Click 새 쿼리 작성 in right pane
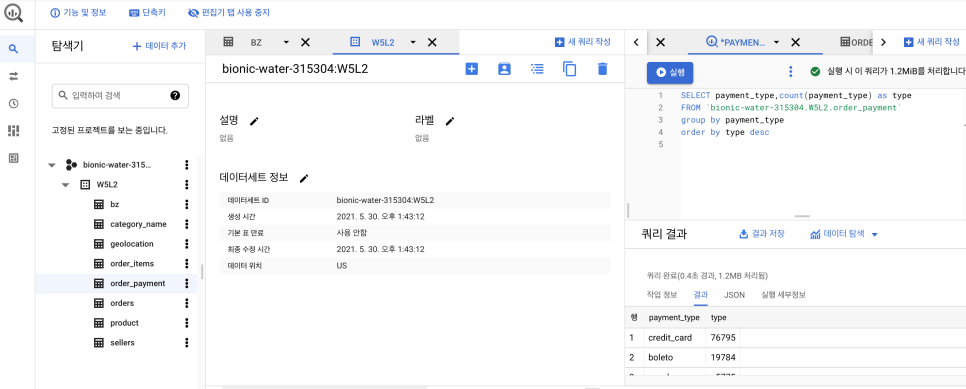The image size is (966, 389). (932, 42)
